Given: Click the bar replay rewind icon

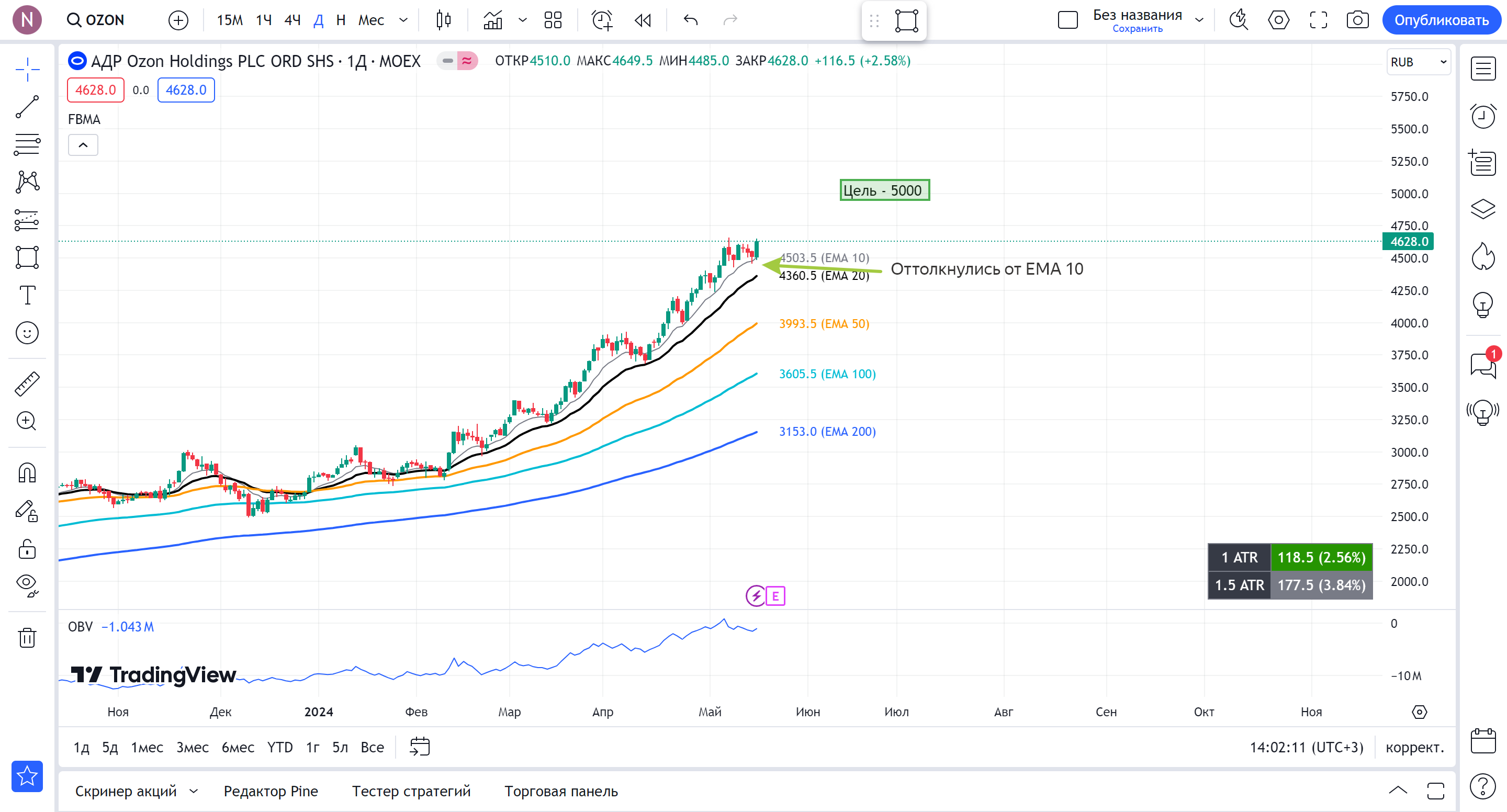Looking at the screenshot, I should click(643, 20).
